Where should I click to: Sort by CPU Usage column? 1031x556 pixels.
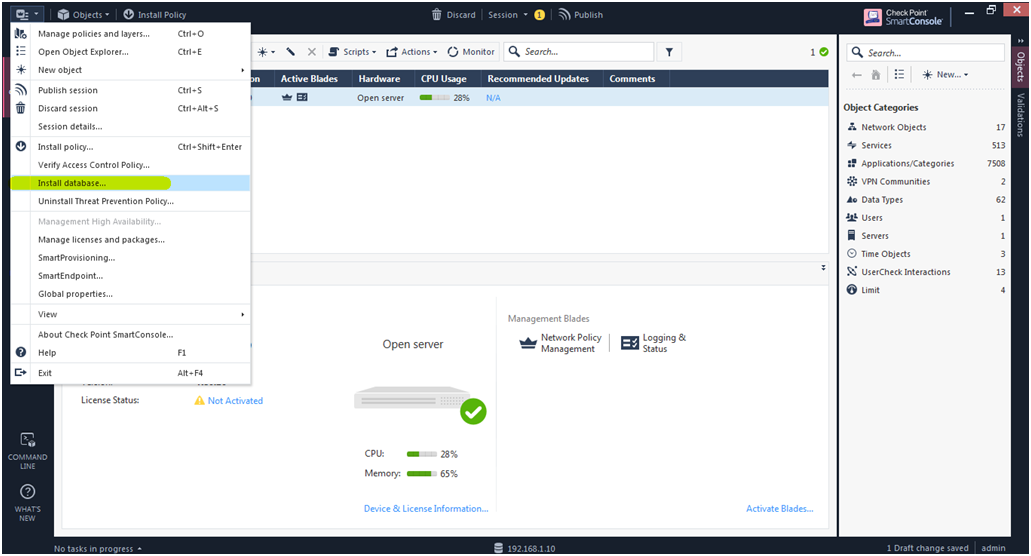coord(444,79)
